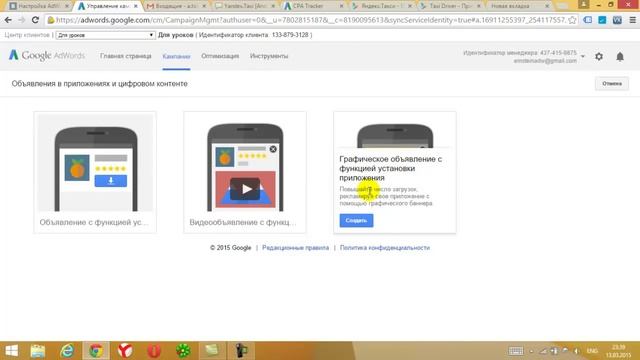Switch to 'Taxi Driver' browser tab
Screen dimensions: 640x360
click(451, 6)
